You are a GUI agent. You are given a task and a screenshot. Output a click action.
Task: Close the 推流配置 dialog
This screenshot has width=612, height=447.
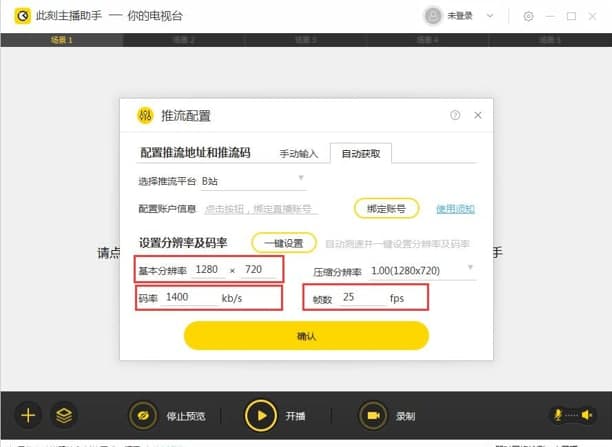click(478, 115)
